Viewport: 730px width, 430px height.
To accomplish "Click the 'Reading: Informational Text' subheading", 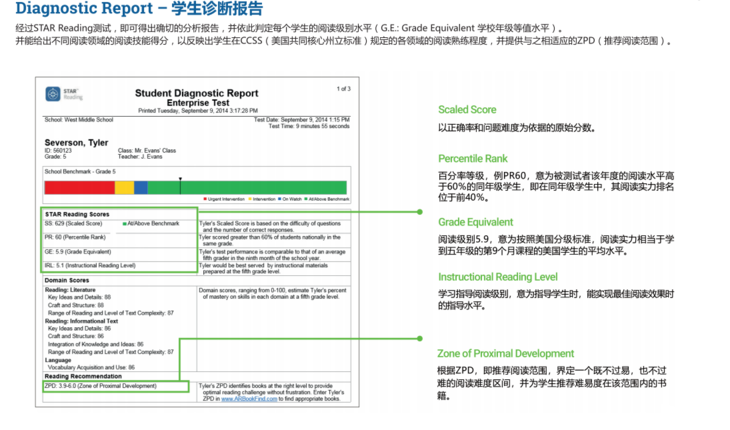I will coord(81,321).
